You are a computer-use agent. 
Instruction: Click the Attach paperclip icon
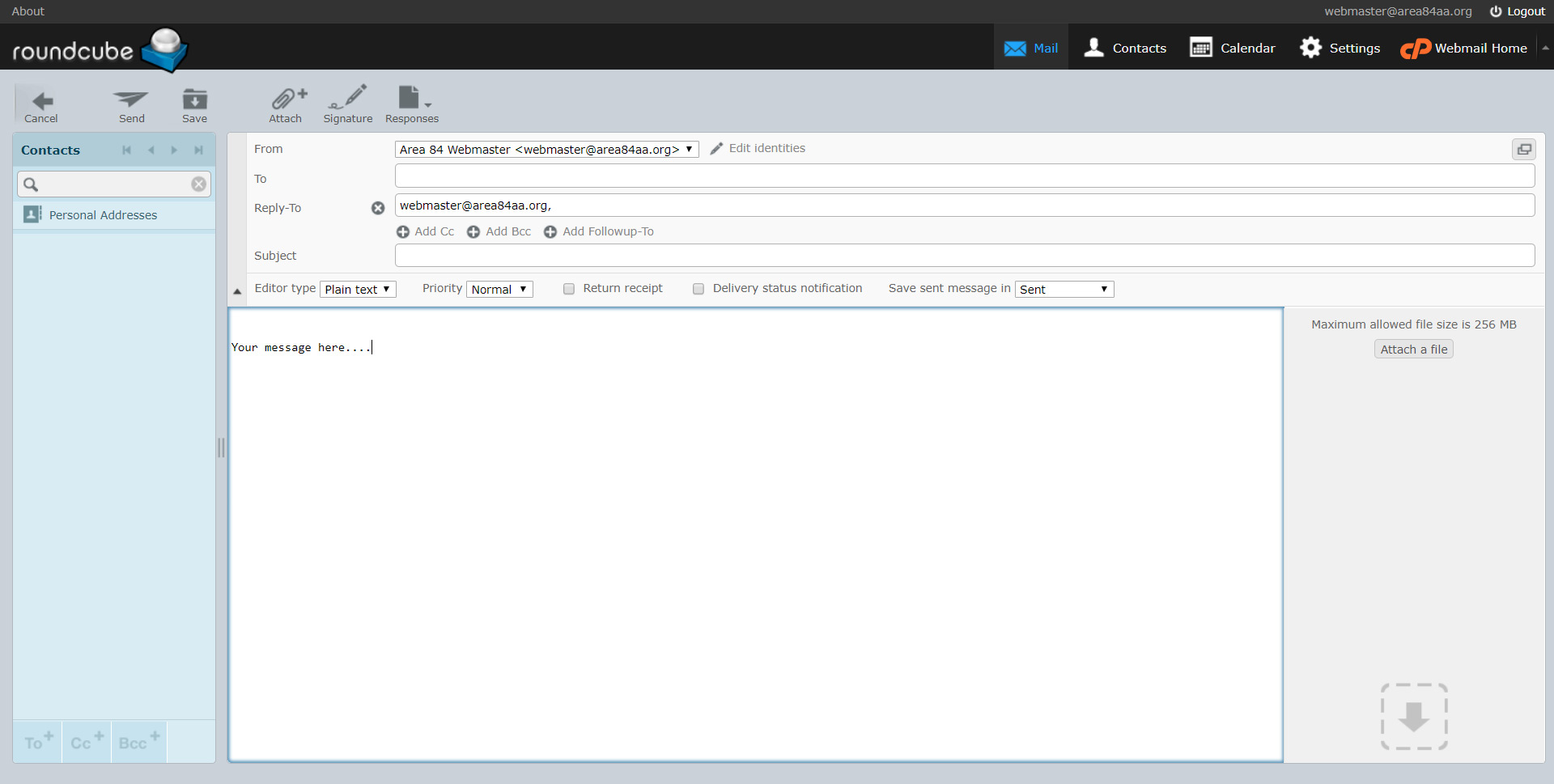click(x=286, y=100)
